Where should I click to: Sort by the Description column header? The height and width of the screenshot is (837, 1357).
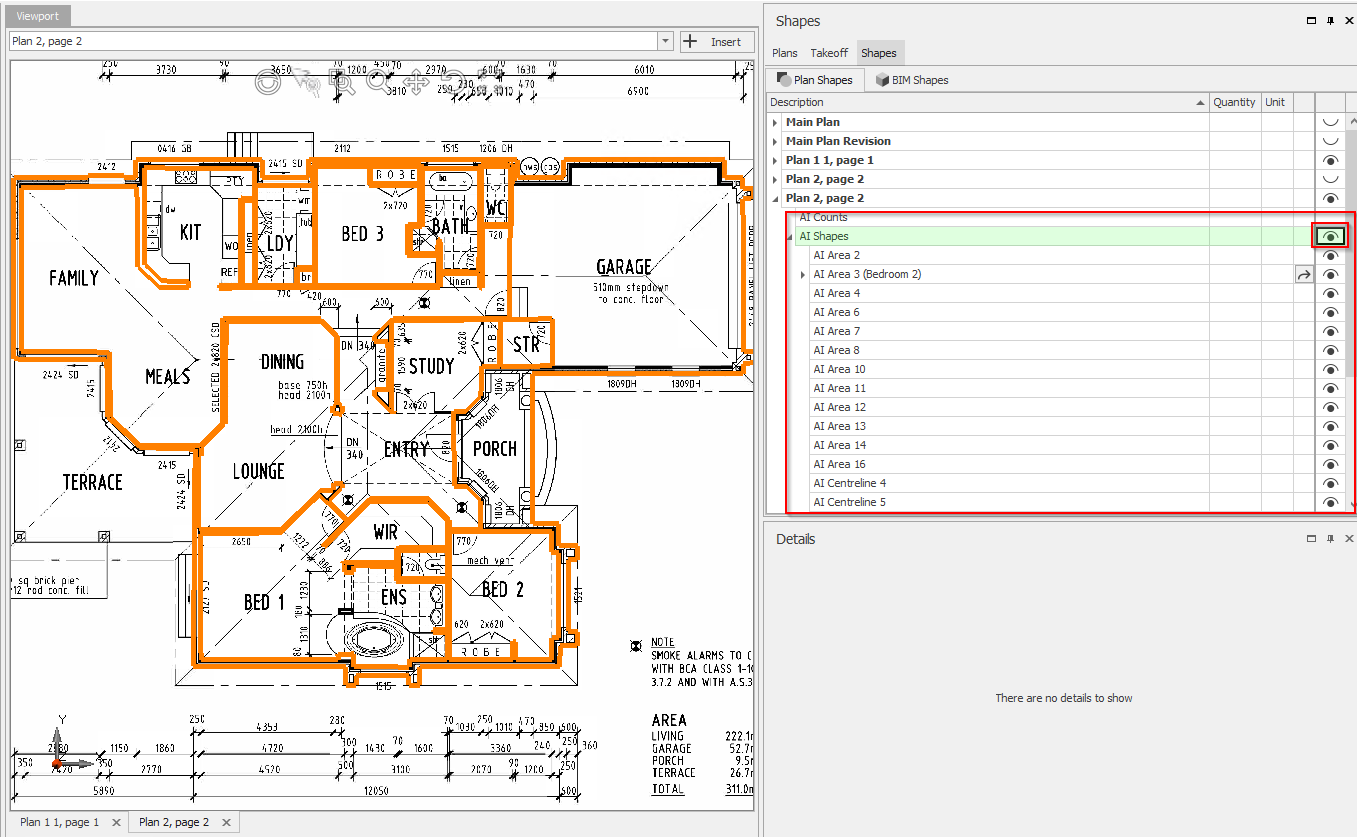(x=988, y=102)
